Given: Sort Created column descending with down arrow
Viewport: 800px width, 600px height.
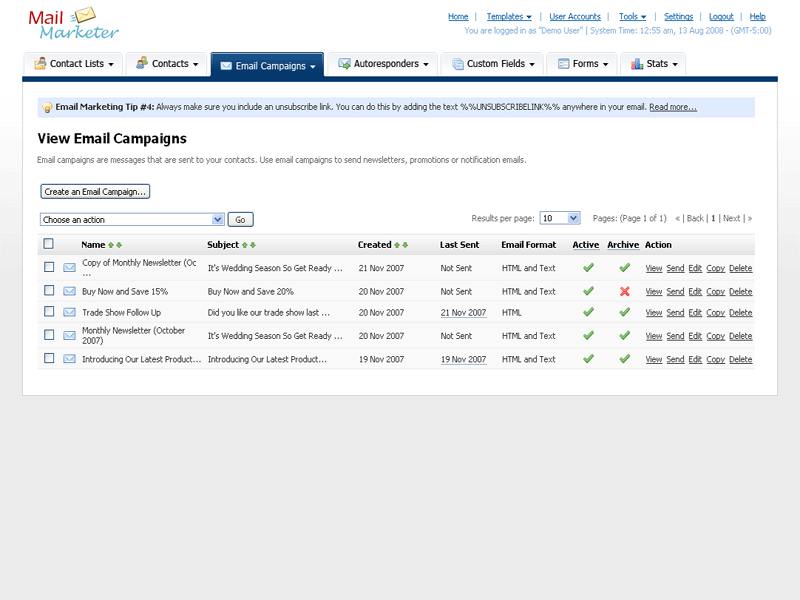Looking at the screenshot, I should click(405, 245).
